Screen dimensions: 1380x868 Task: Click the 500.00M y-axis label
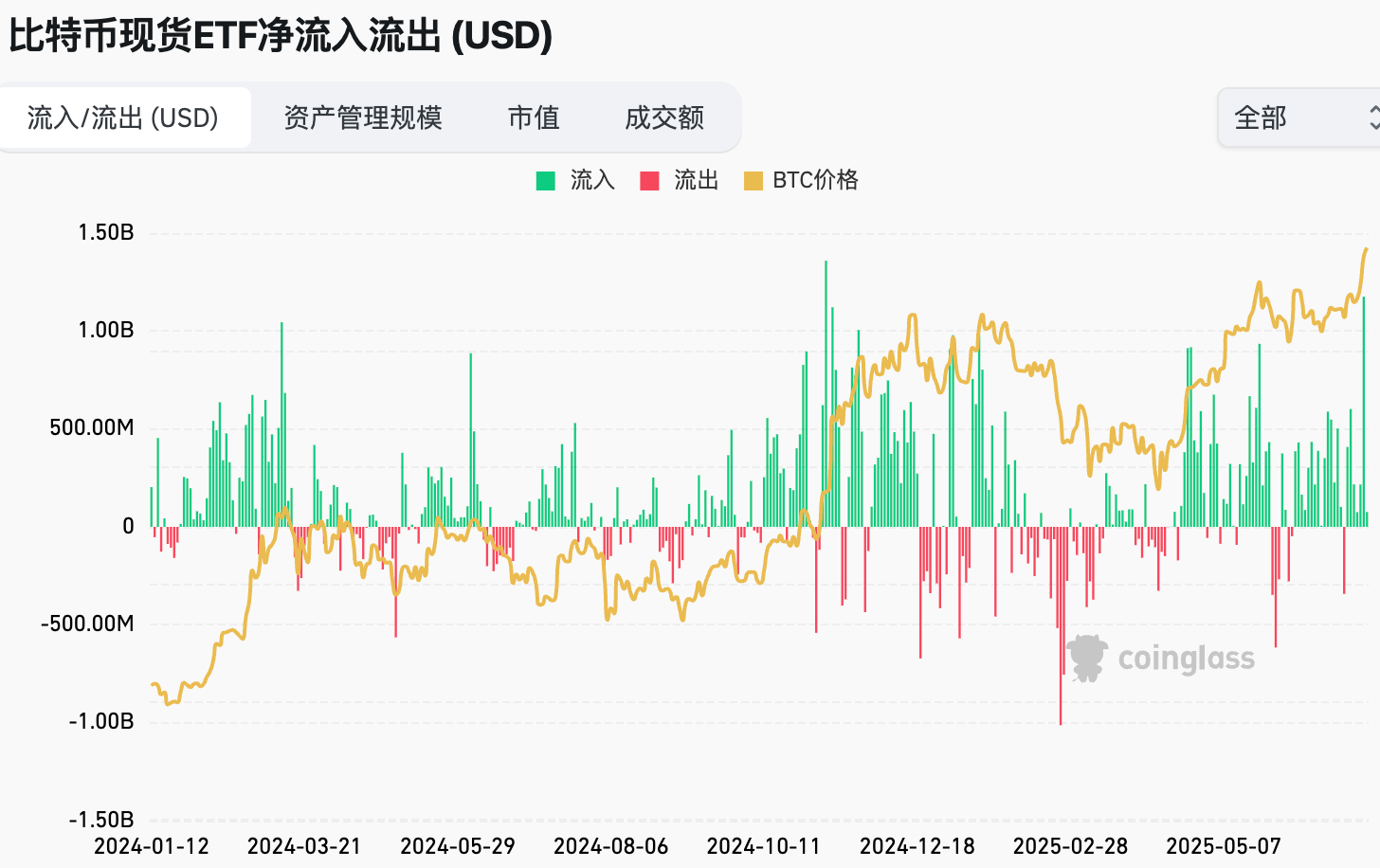pos(92,427)
